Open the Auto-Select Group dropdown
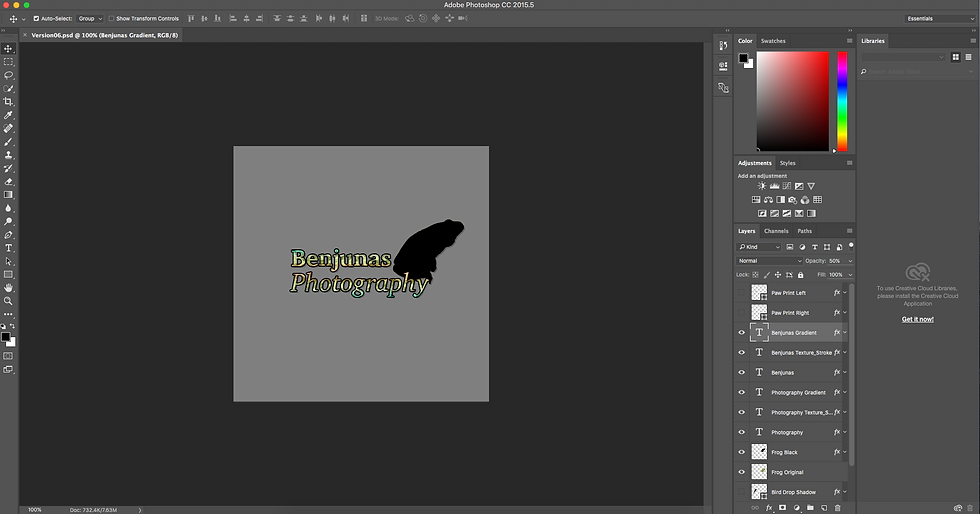 (x=89, y=18)
